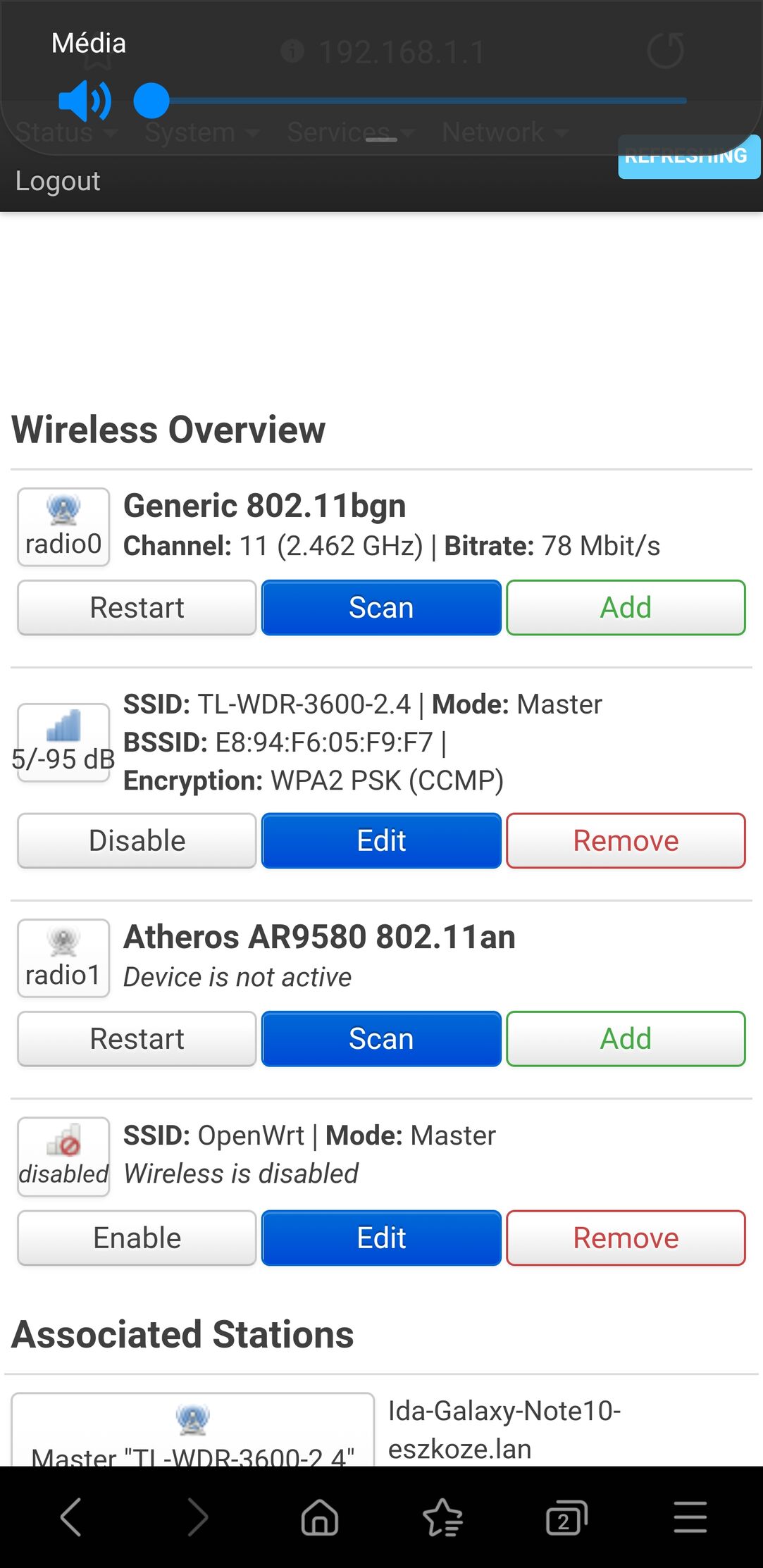Open the browser hamburger menu
The image size is (763, 1568).
[690, 1517]
